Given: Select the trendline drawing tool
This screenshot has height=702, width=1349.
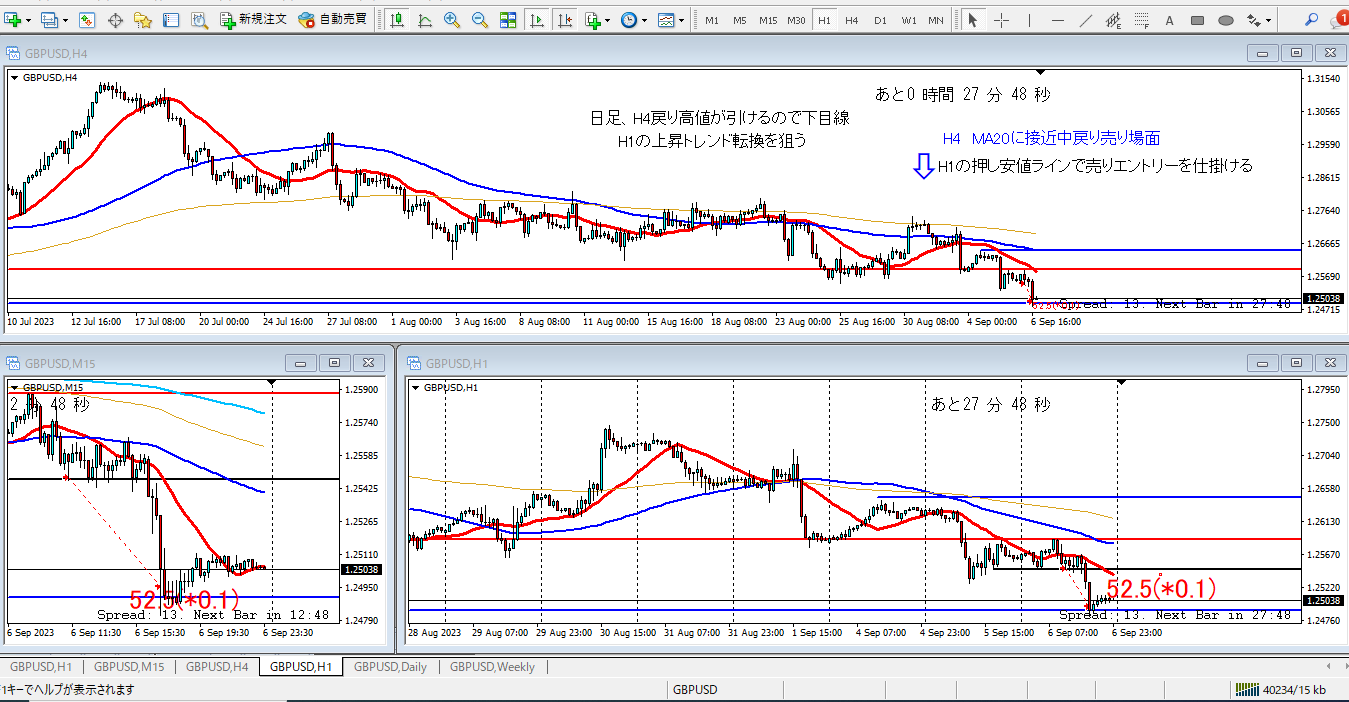Looking at the screenshot, I should (1086, 20).
